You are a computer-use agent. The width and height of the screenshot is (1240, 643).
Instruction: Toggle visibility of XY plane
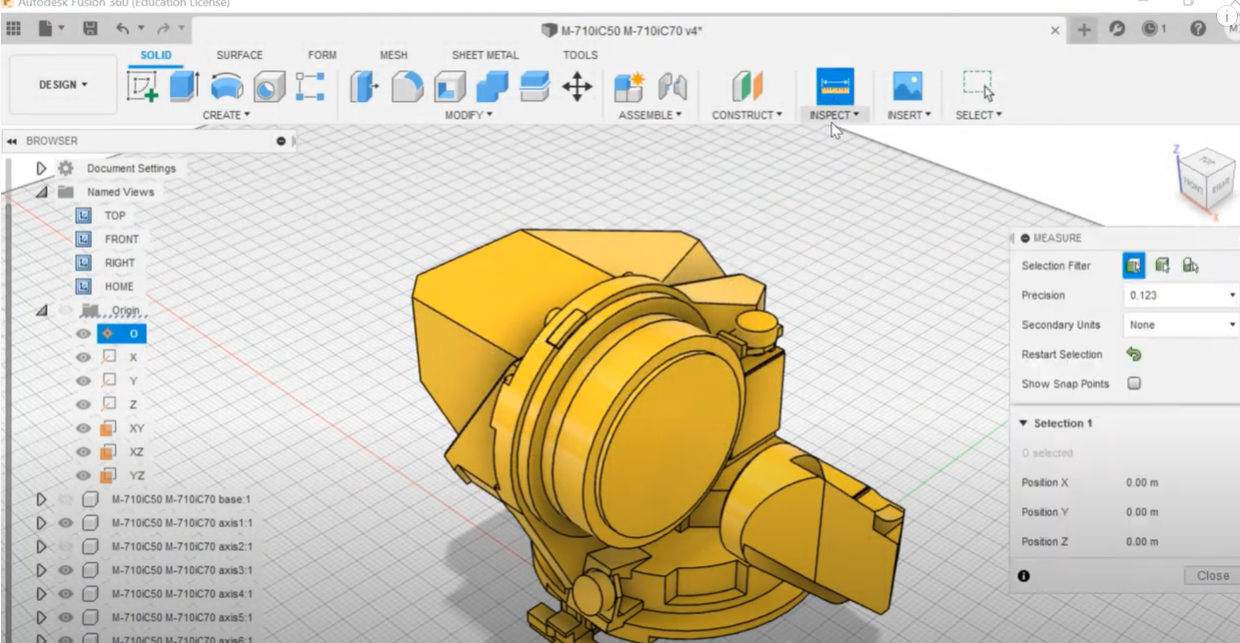click(84, 428)
